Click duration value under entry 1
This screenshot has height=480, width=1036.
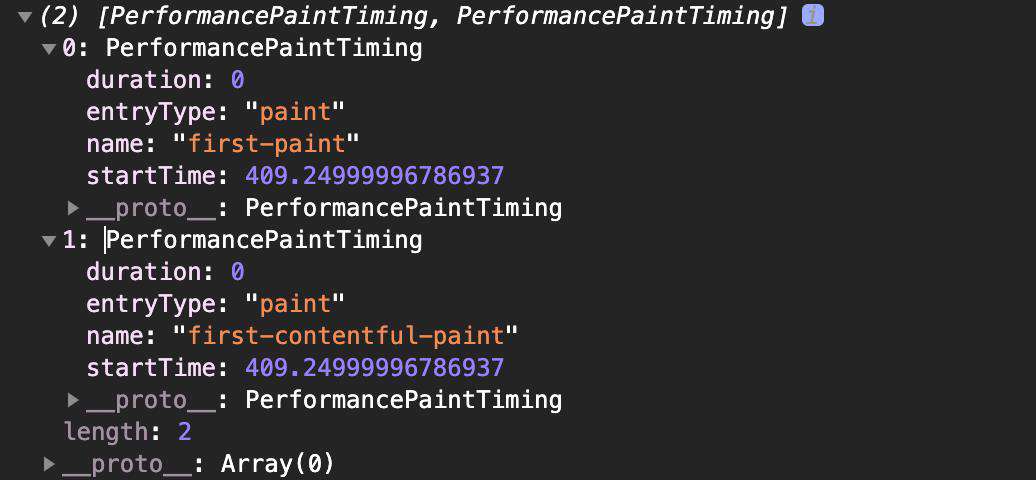click(x=237, y=272)
